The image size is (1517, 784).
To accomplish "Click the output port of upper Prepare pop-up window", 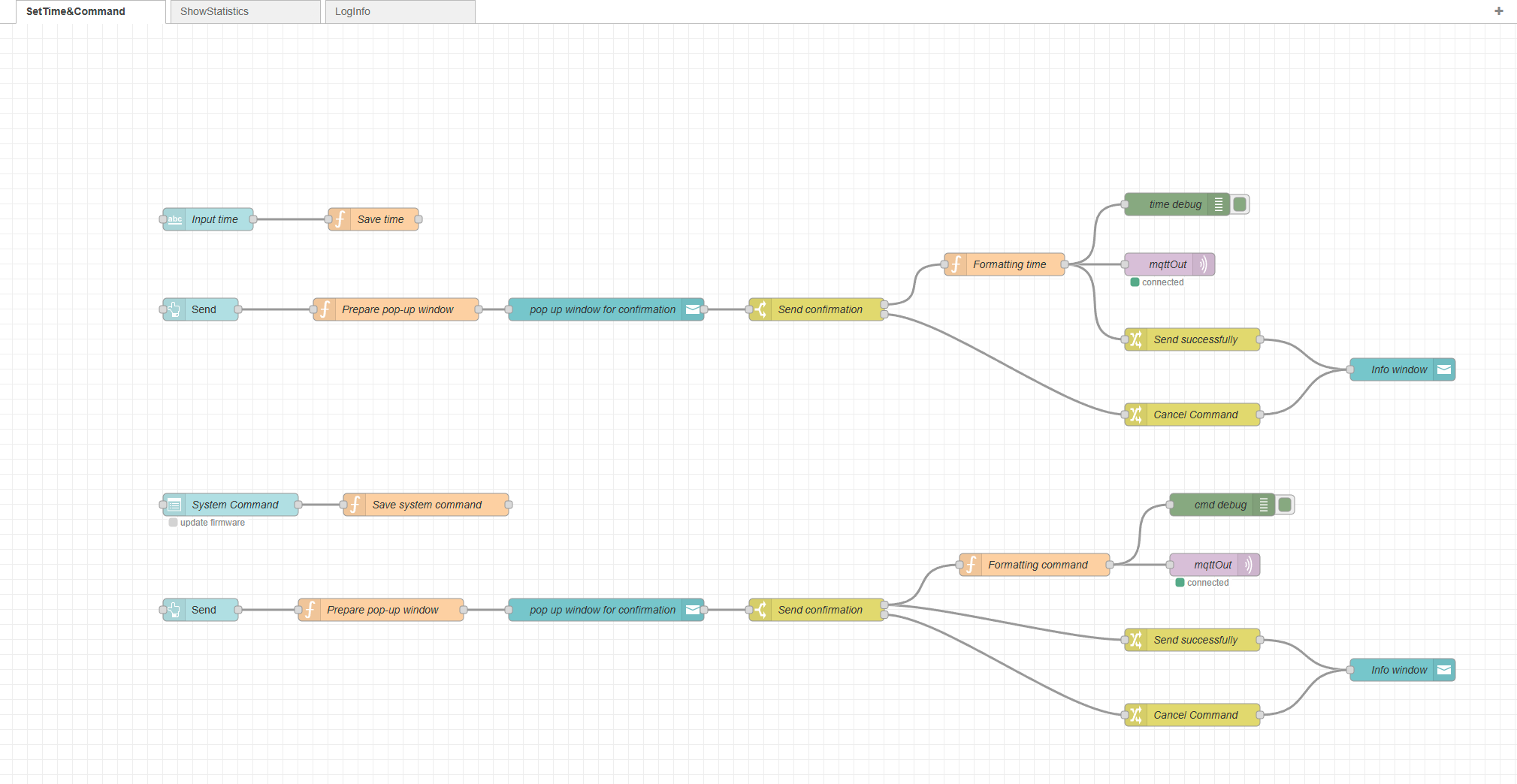I will [479, 309].
